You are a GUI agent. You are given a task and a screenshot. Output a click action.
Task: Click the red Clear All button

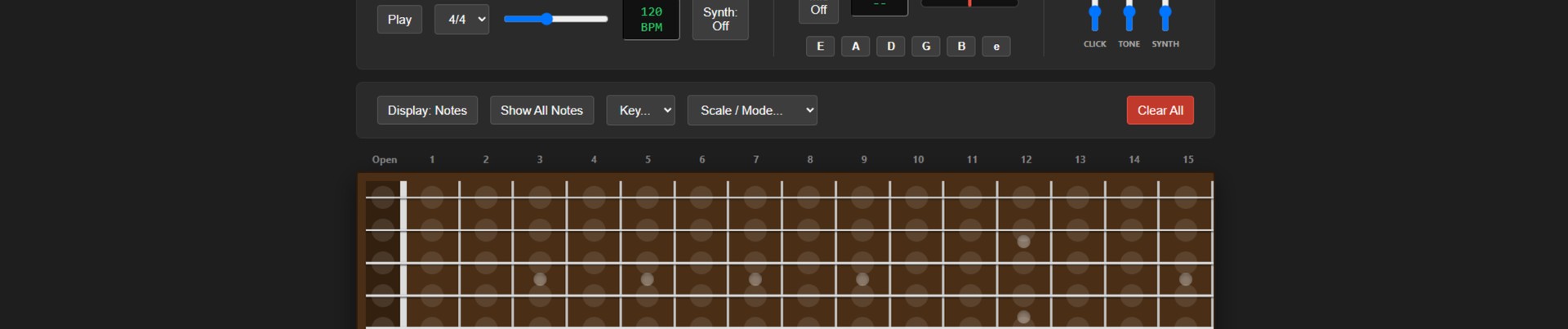tap(1160, 110)
